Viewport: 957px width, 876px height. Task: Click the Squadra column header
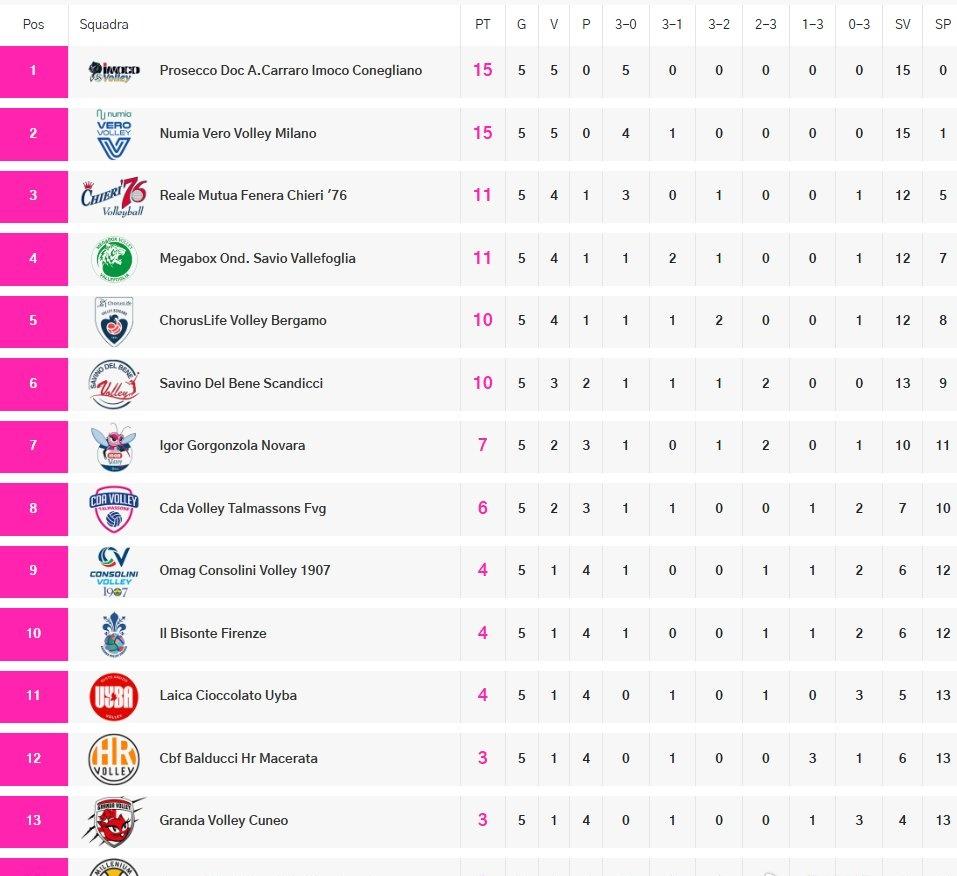pos(104,24)
